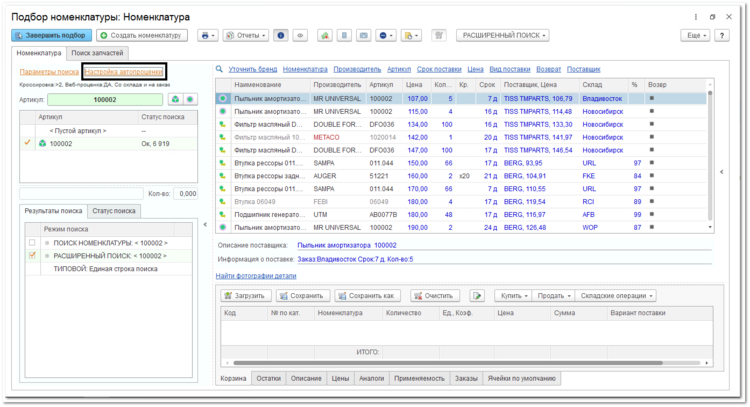Click the green circle icon beside the Артикул field
750x407 pixels.
[190, 99]
